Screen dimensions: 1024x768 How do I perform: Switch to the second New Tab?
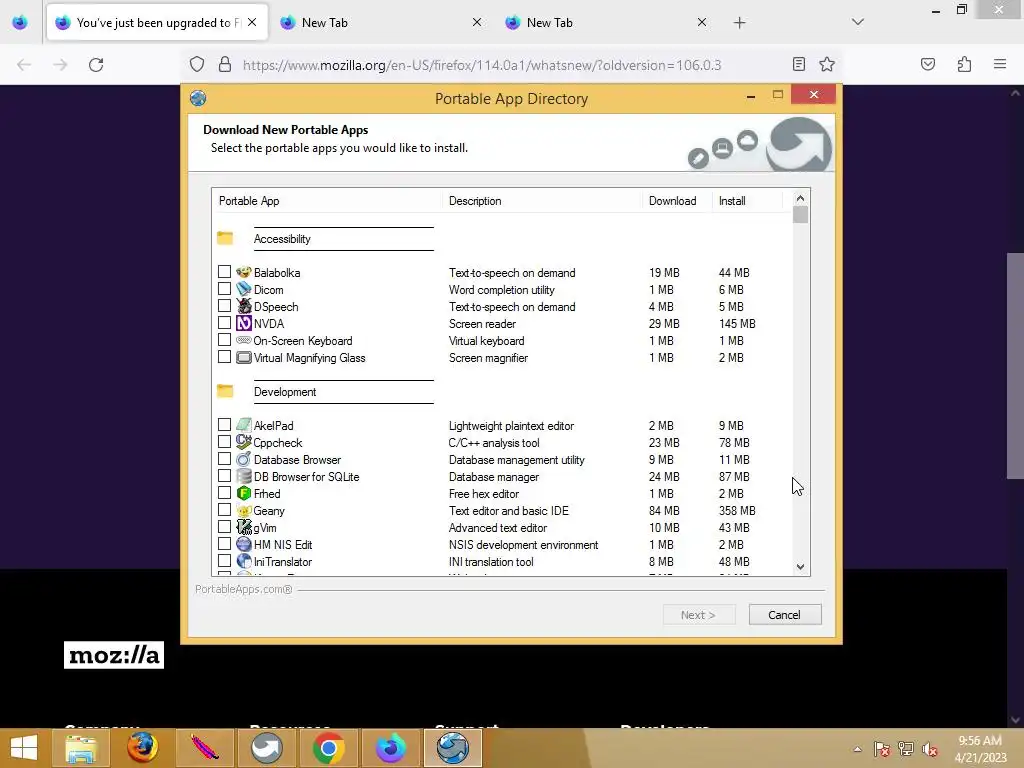382,22
